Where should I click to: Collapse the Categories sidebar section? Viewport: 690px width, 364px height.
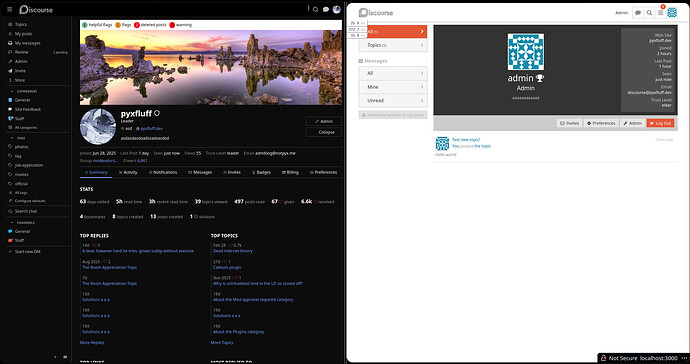click(24, 92)
